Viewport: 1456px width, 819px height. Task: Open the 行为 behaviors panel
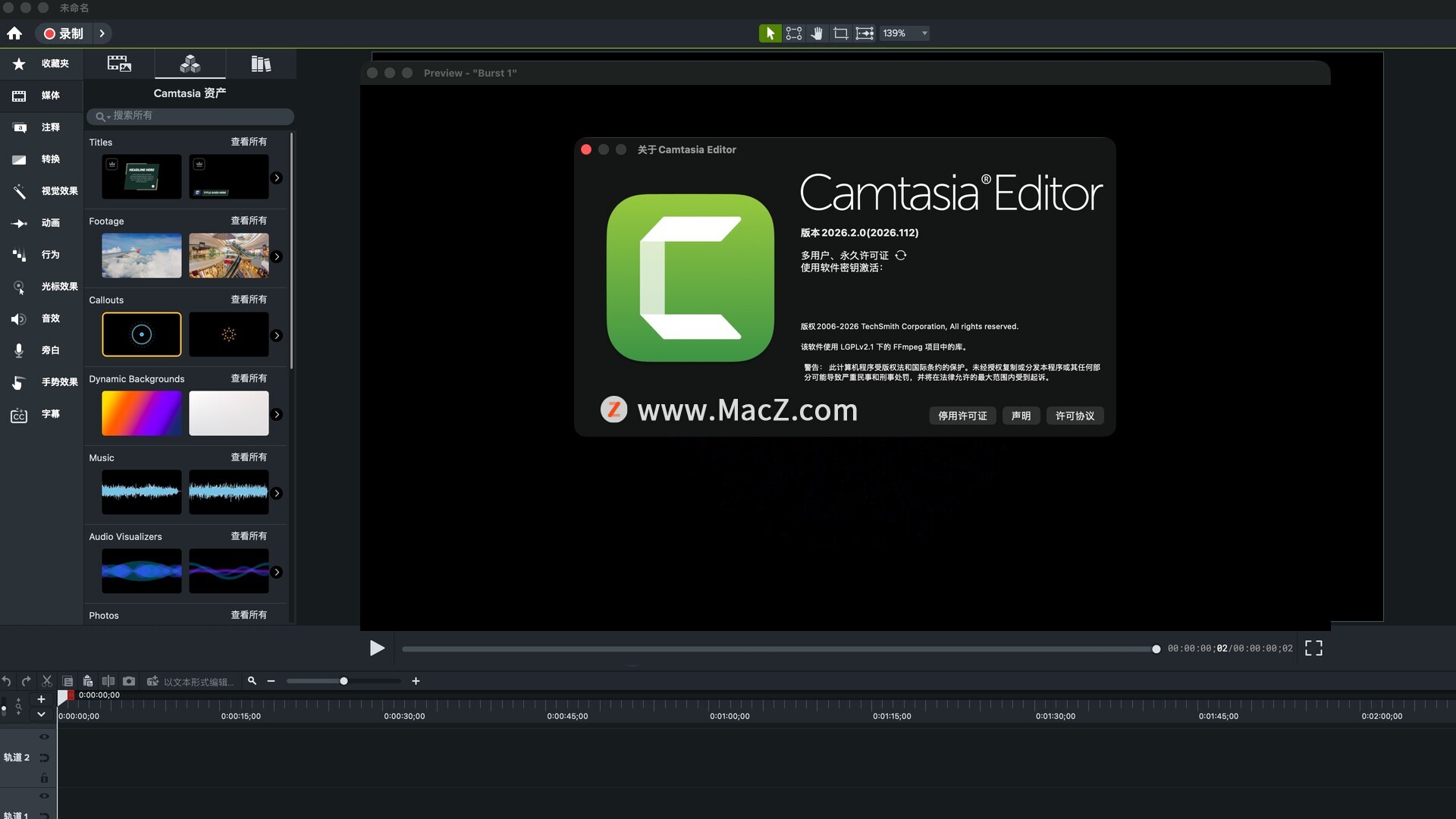pos(42,255)
